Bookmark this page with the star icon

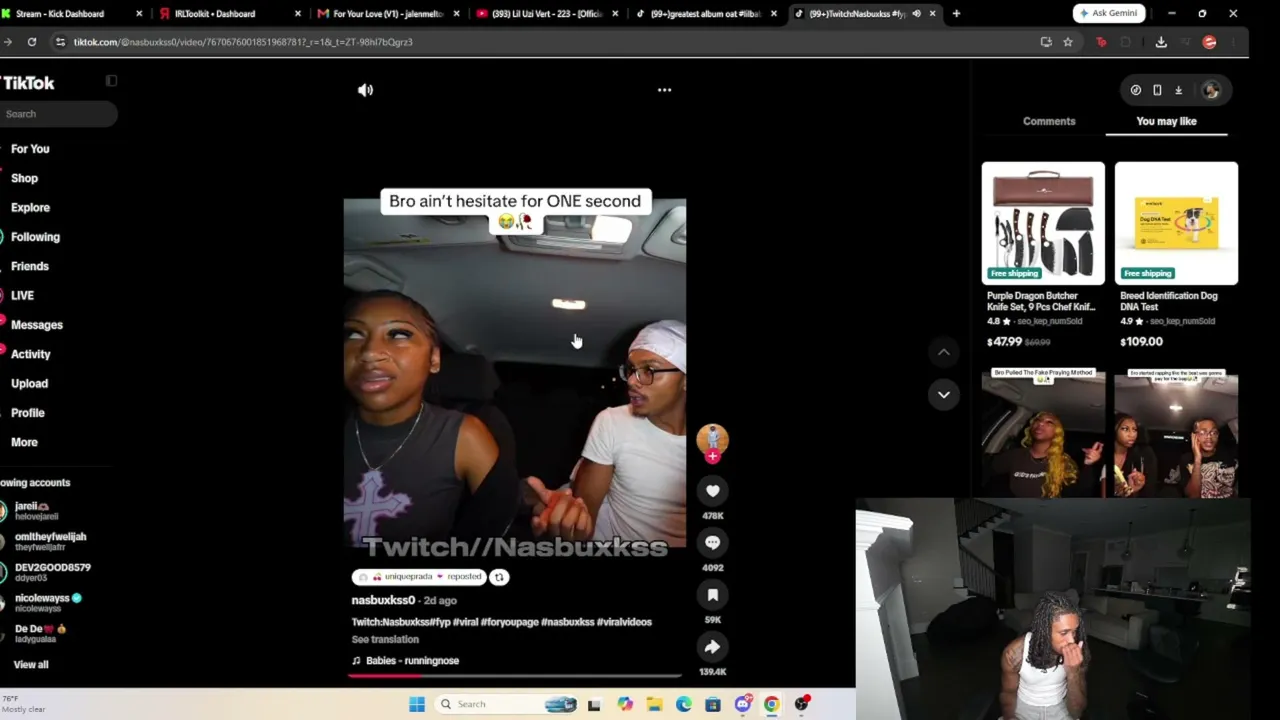point(1068,42)
